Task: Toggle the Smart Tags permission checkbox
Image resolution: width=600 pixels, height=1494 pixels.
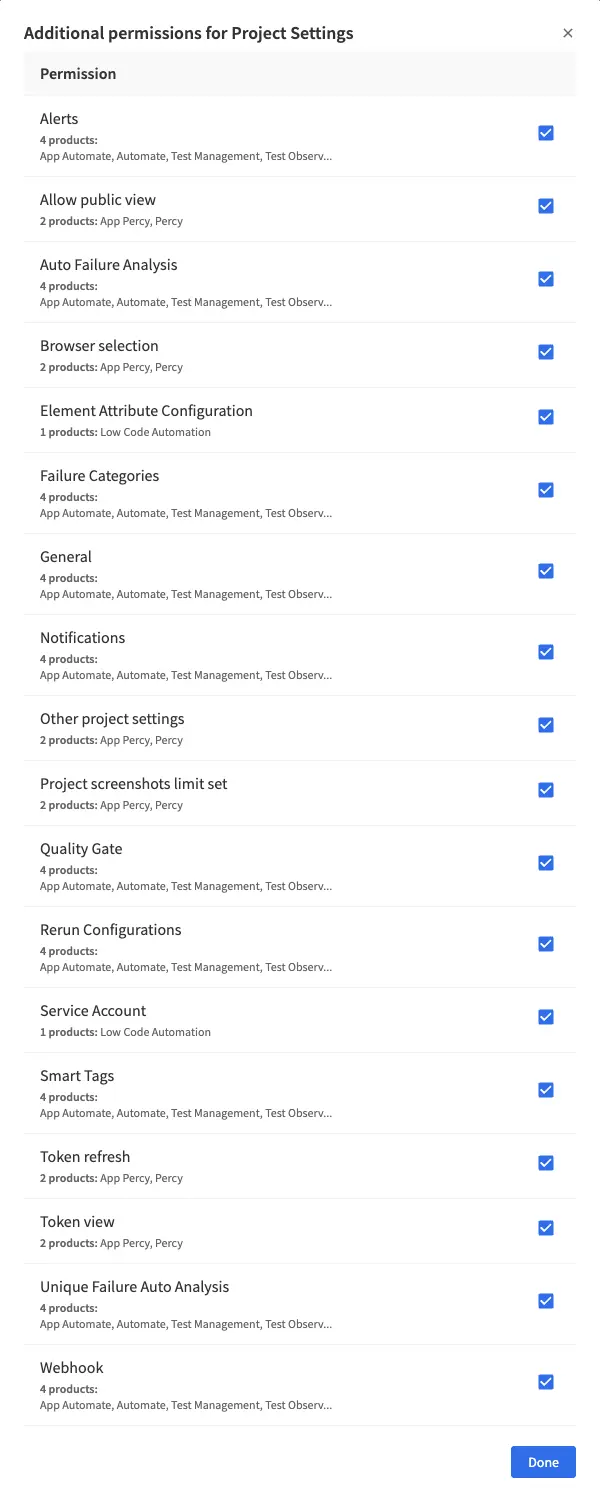Action: [x=546, y=1089]
